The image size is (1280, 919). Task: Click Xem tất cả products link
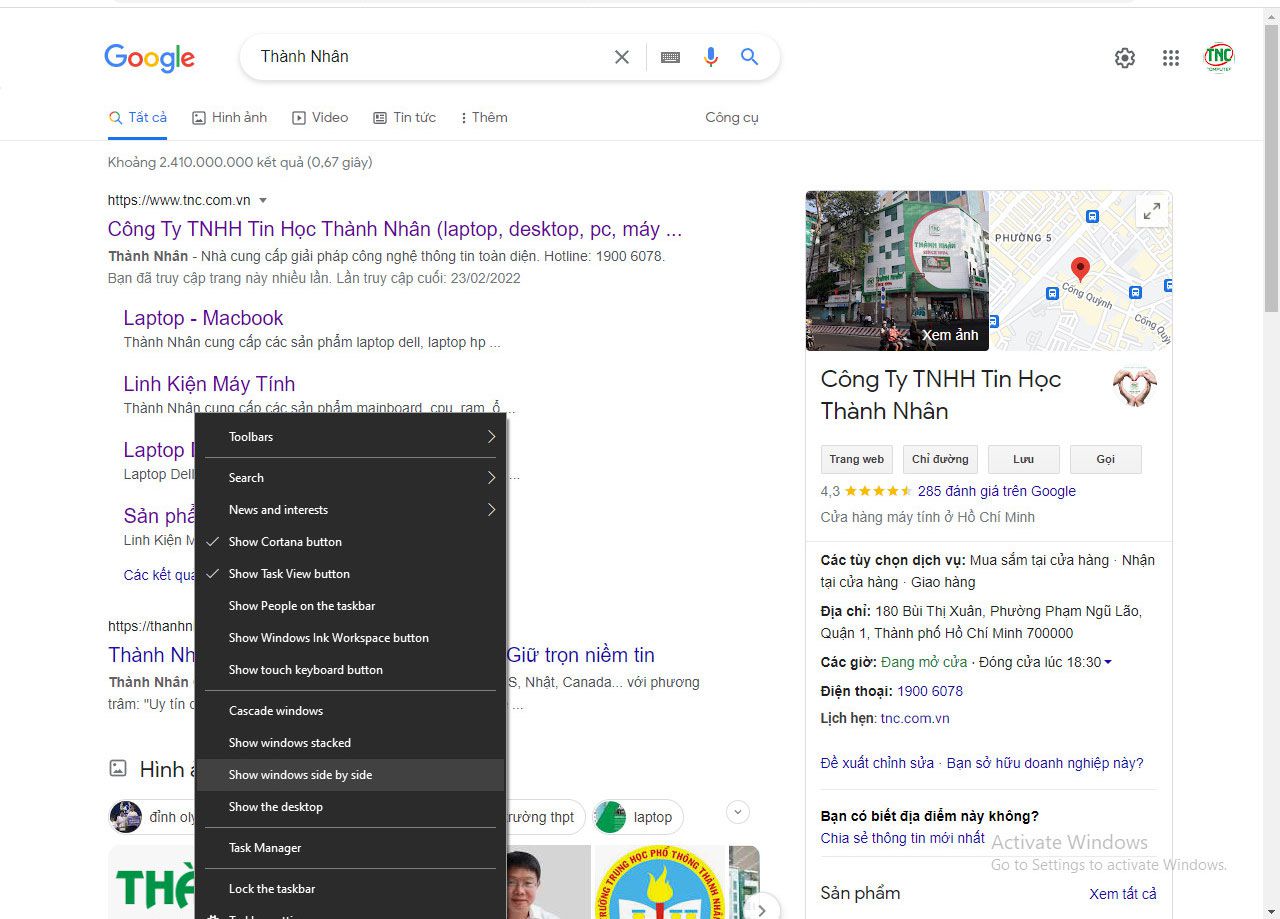click(1123, 894)
